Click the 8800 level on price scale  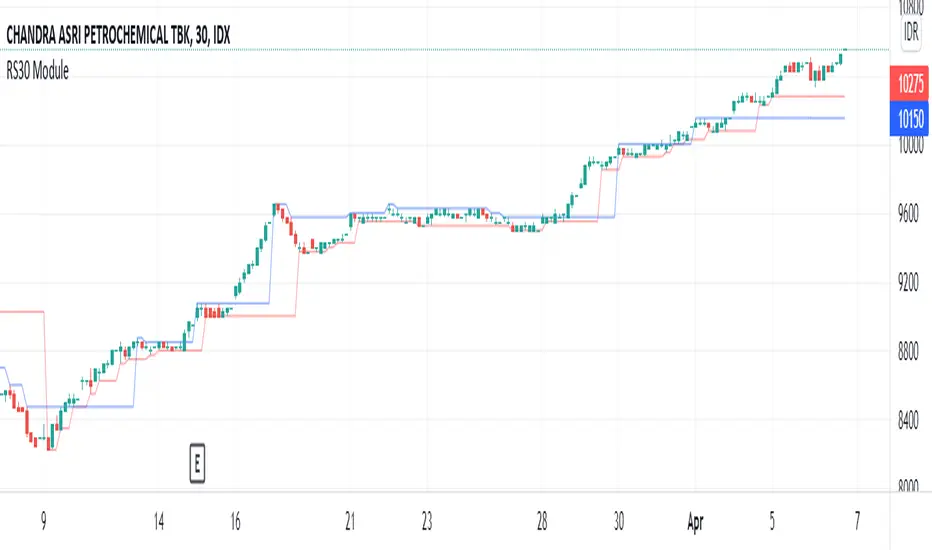pyautogui.click(x=910, y=352)
